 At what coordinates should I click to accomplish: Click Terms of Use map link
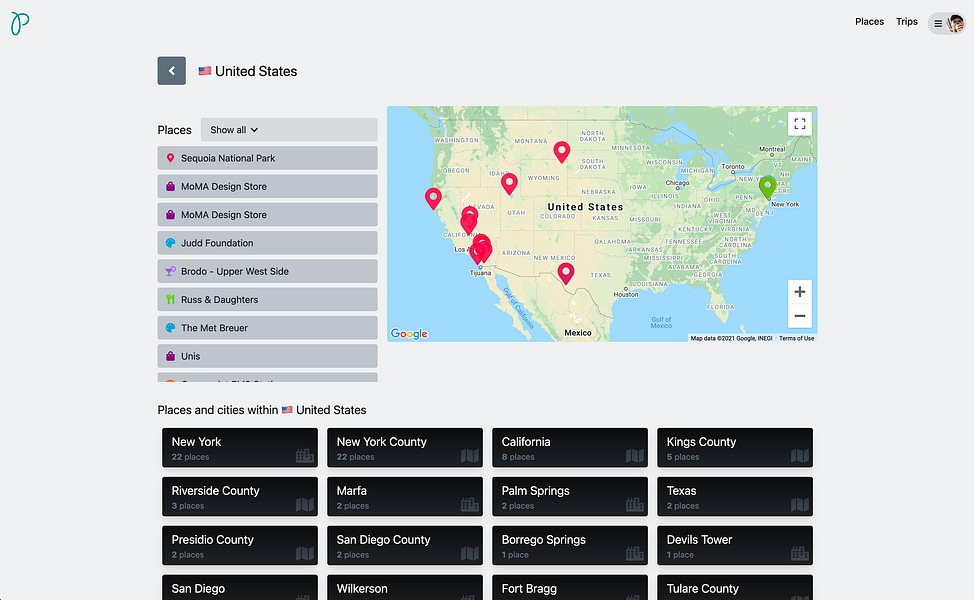pos(796,339)
